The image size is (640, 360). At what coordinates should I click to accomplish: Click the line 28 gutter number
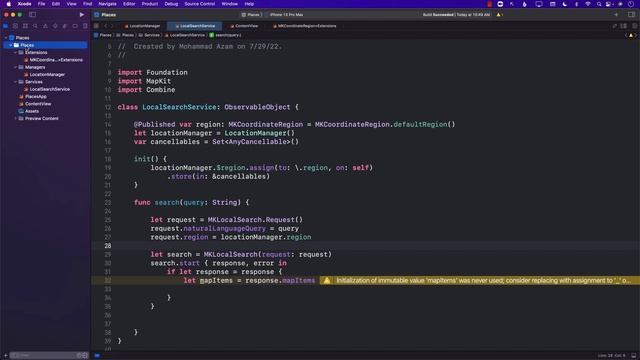(107, 246)
